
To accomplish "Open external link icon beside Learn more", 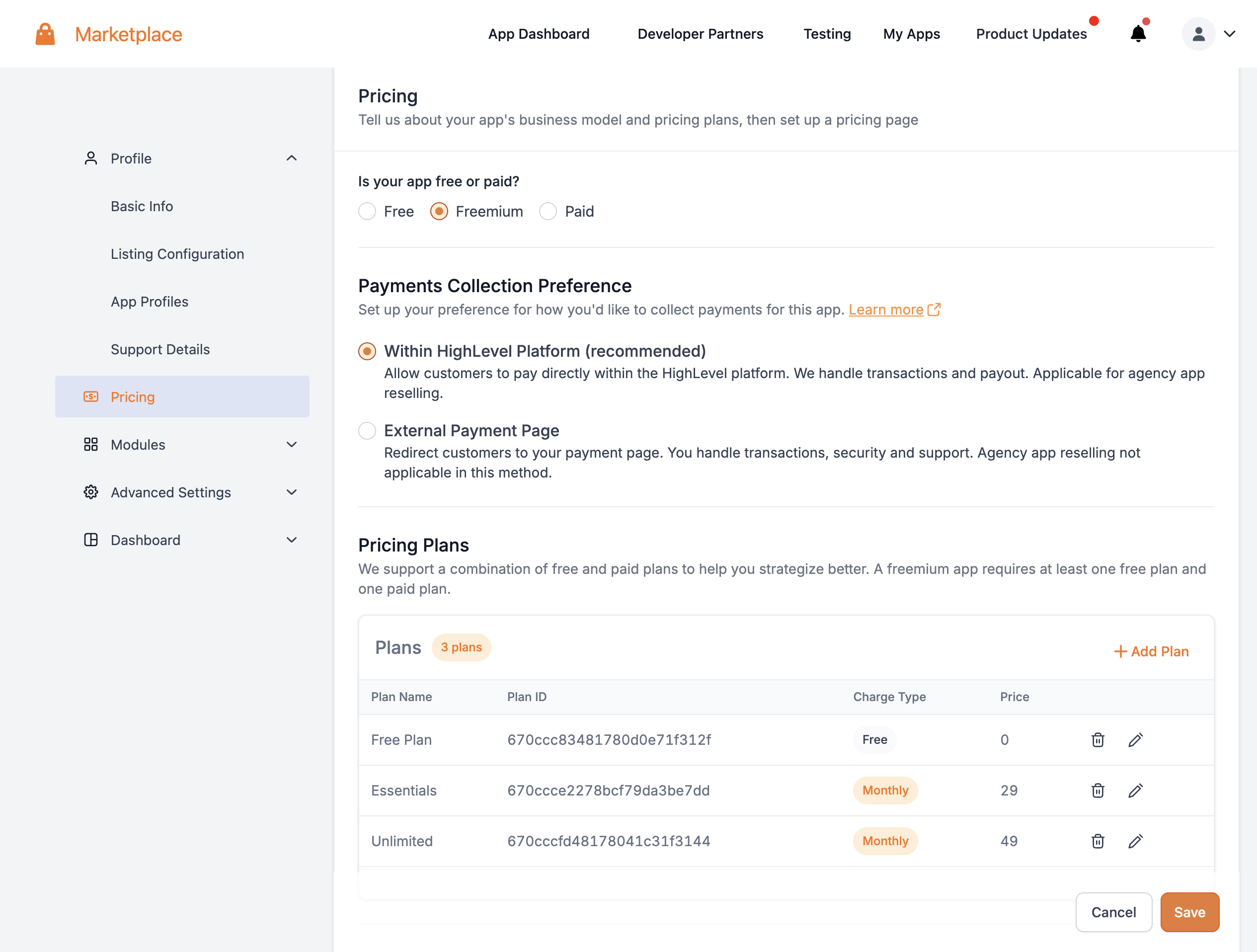I will click(x=934, y=310).
